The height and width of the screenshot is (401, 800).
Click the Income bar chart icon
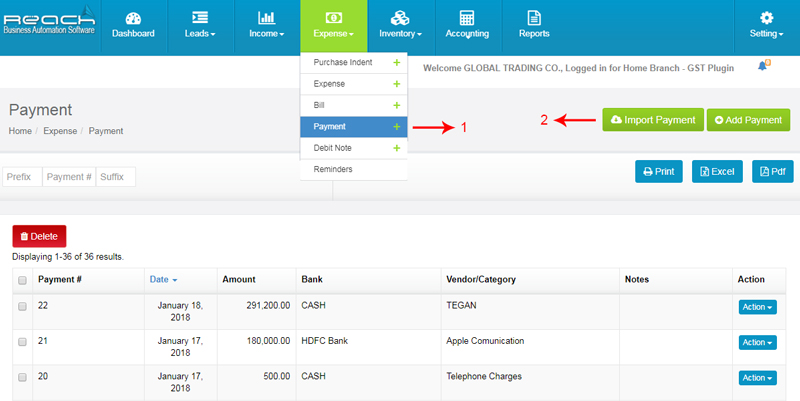point(266,18)
